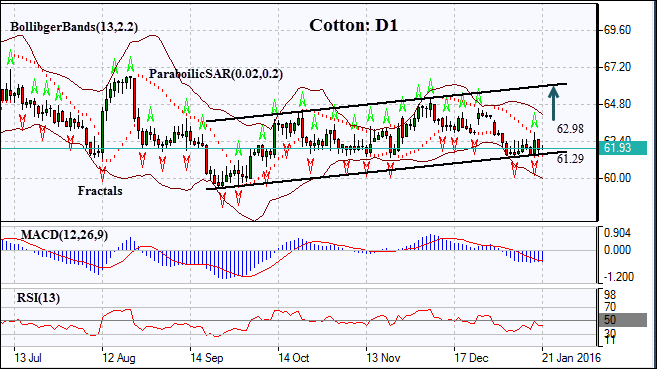This screenshot has height=369, width=657.
Task: Click the 0.904 MACD scale value
Action: 617,233
